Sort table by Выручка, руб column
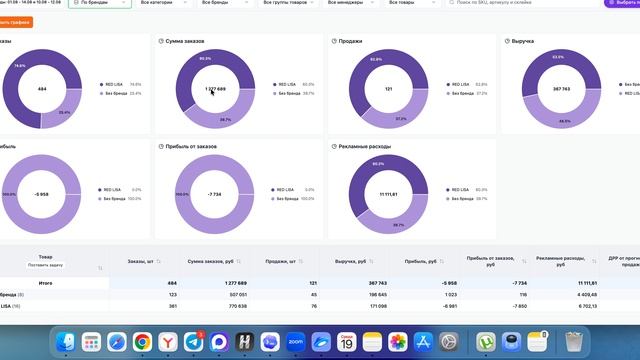Viewport: 640px width, 360px height. click(x=371, y=261)
